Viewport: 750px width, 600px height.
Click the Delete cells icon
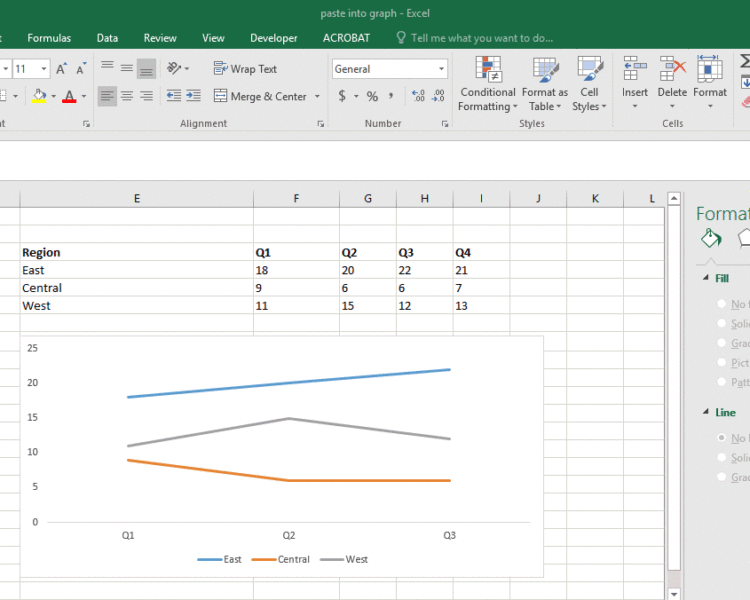(672, 79)
